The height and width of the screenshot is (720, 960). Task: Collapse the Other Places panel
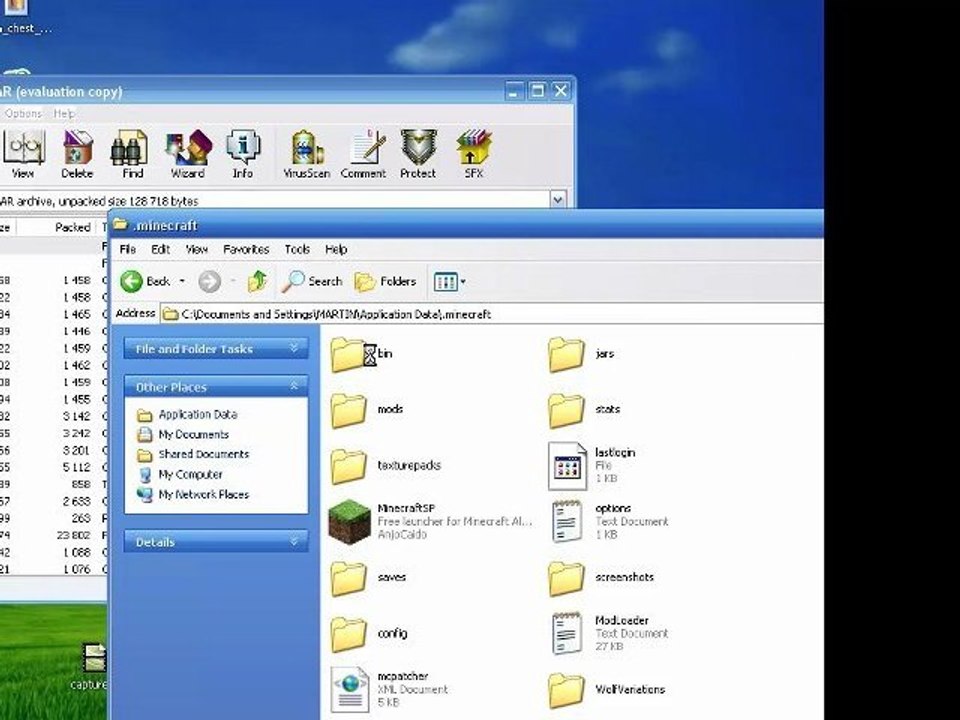294,386
